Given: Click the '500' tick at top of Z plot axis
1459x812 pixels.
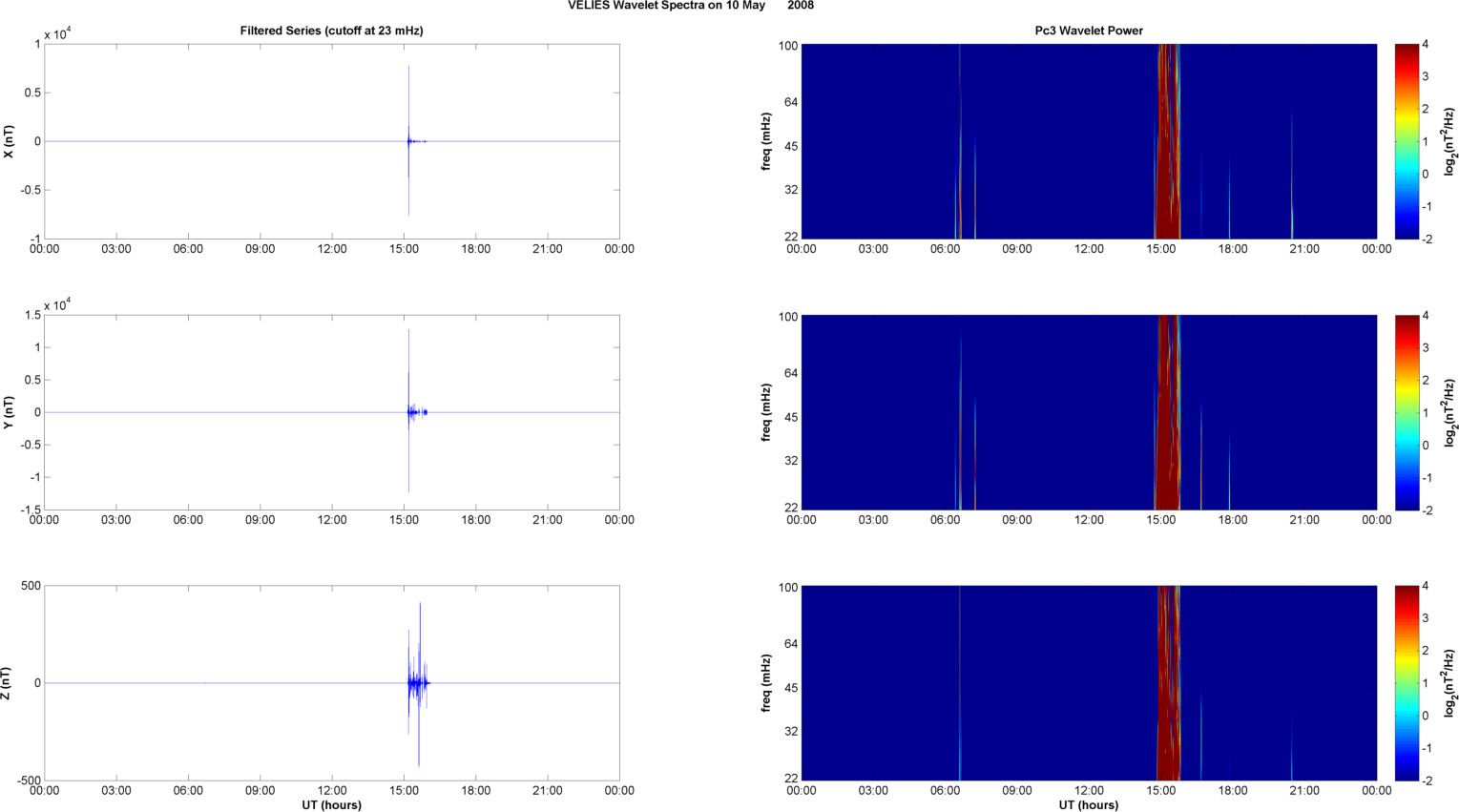Looking at the screenshot, I should [x=31, y=586].
